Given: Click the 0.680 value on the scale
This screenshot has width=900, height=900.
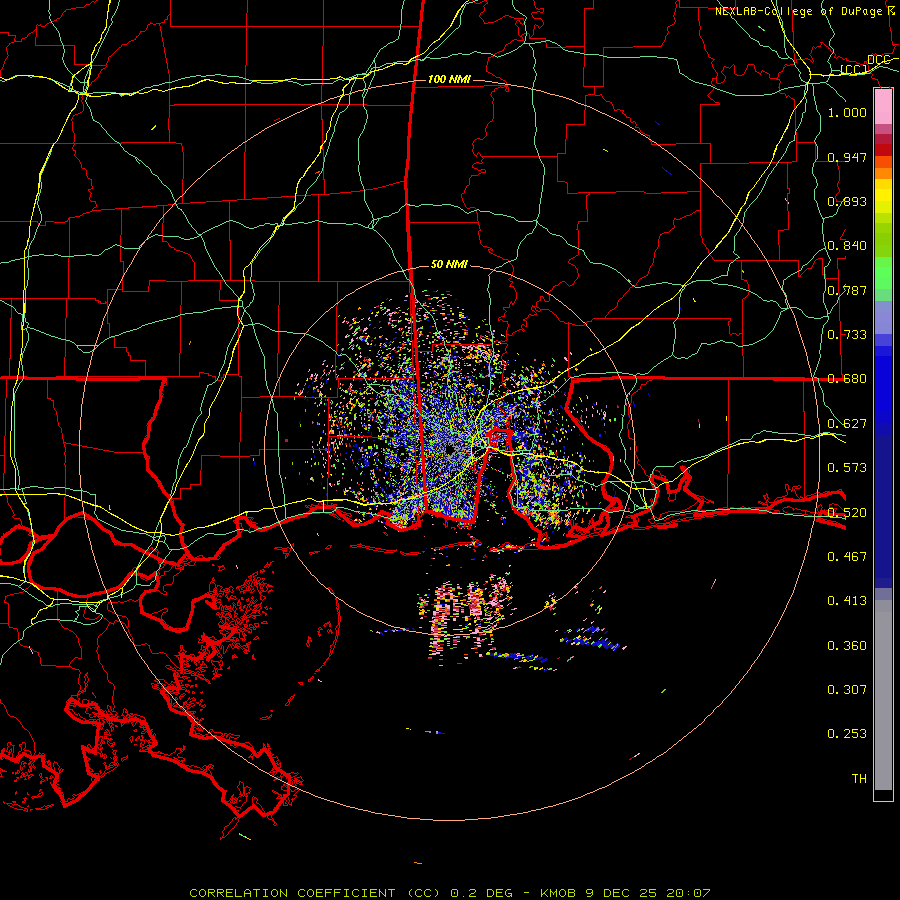Looking at the screenshot, I should click(x=847, y=378).
